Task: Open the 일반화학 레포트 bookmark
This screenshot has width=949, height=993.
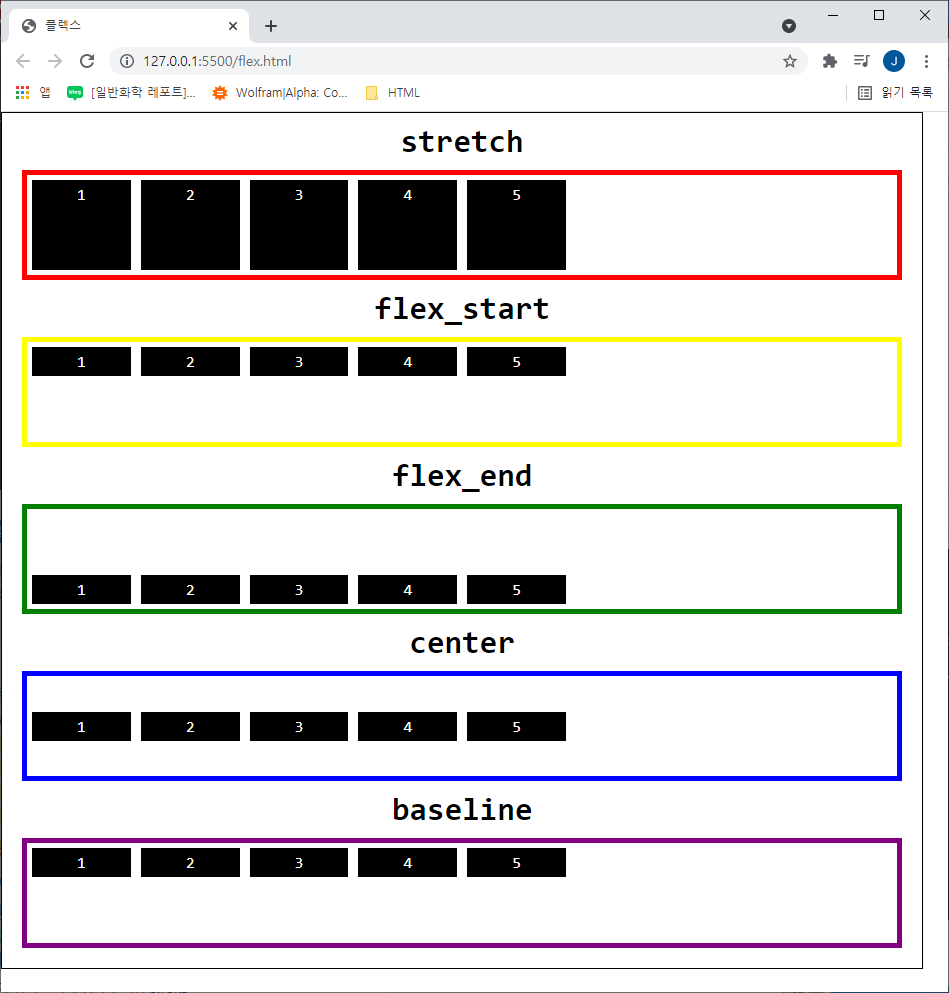Action: pos(132,92)
